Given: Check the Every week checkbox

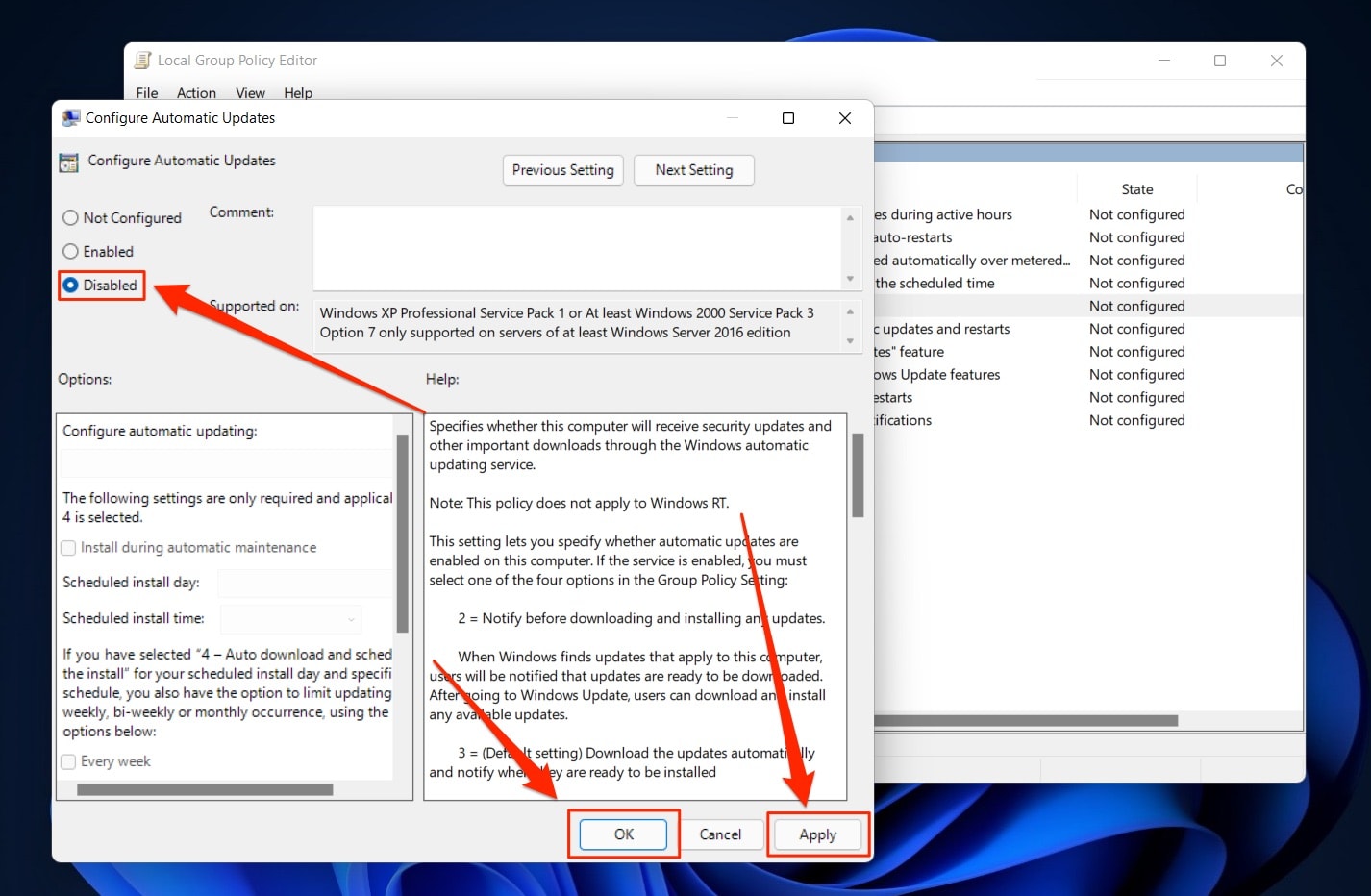Looking at the screenshot, I should coord(68,761).
